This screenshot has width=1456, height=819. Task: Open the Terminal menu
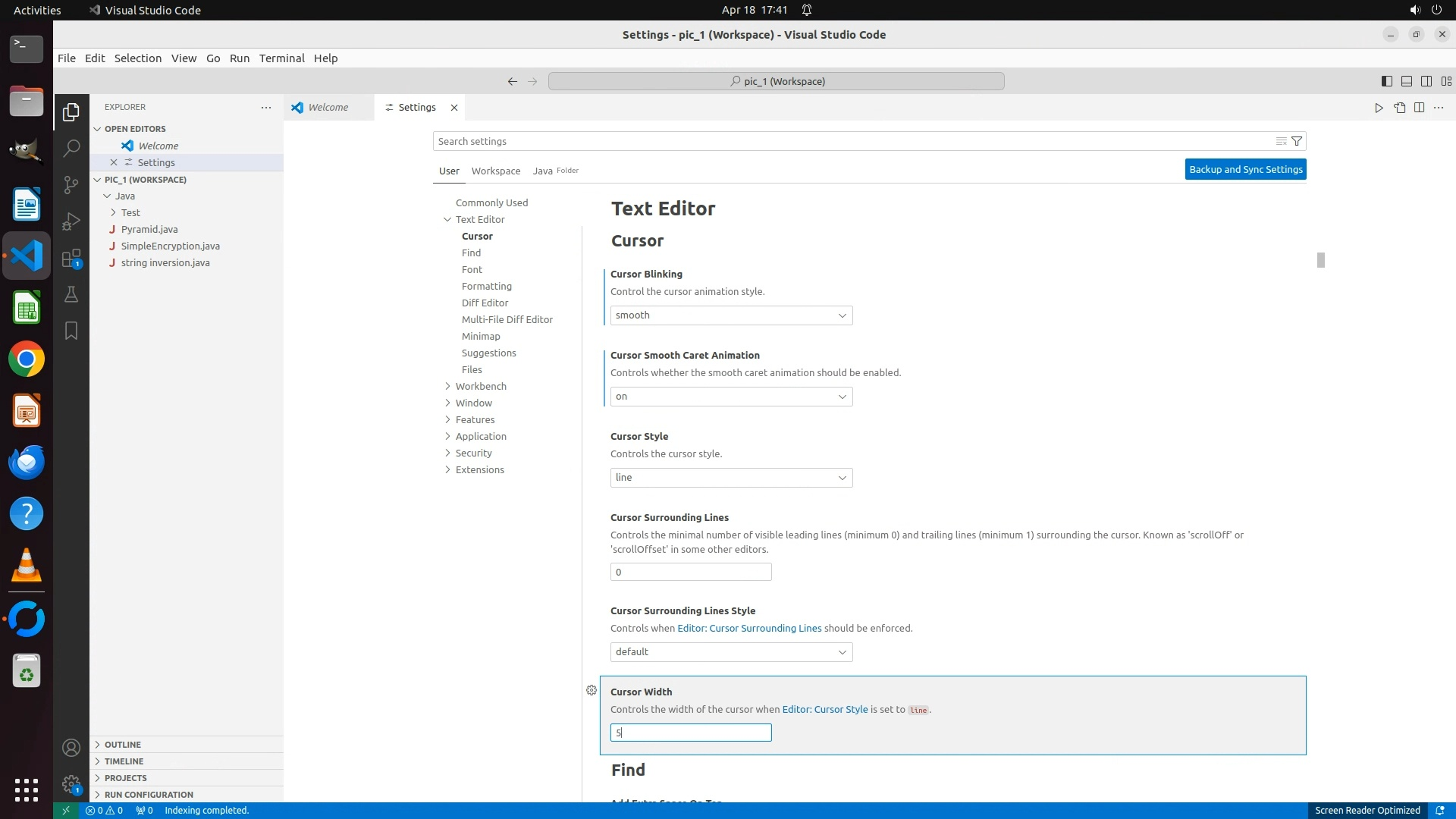tap(281, 58)
